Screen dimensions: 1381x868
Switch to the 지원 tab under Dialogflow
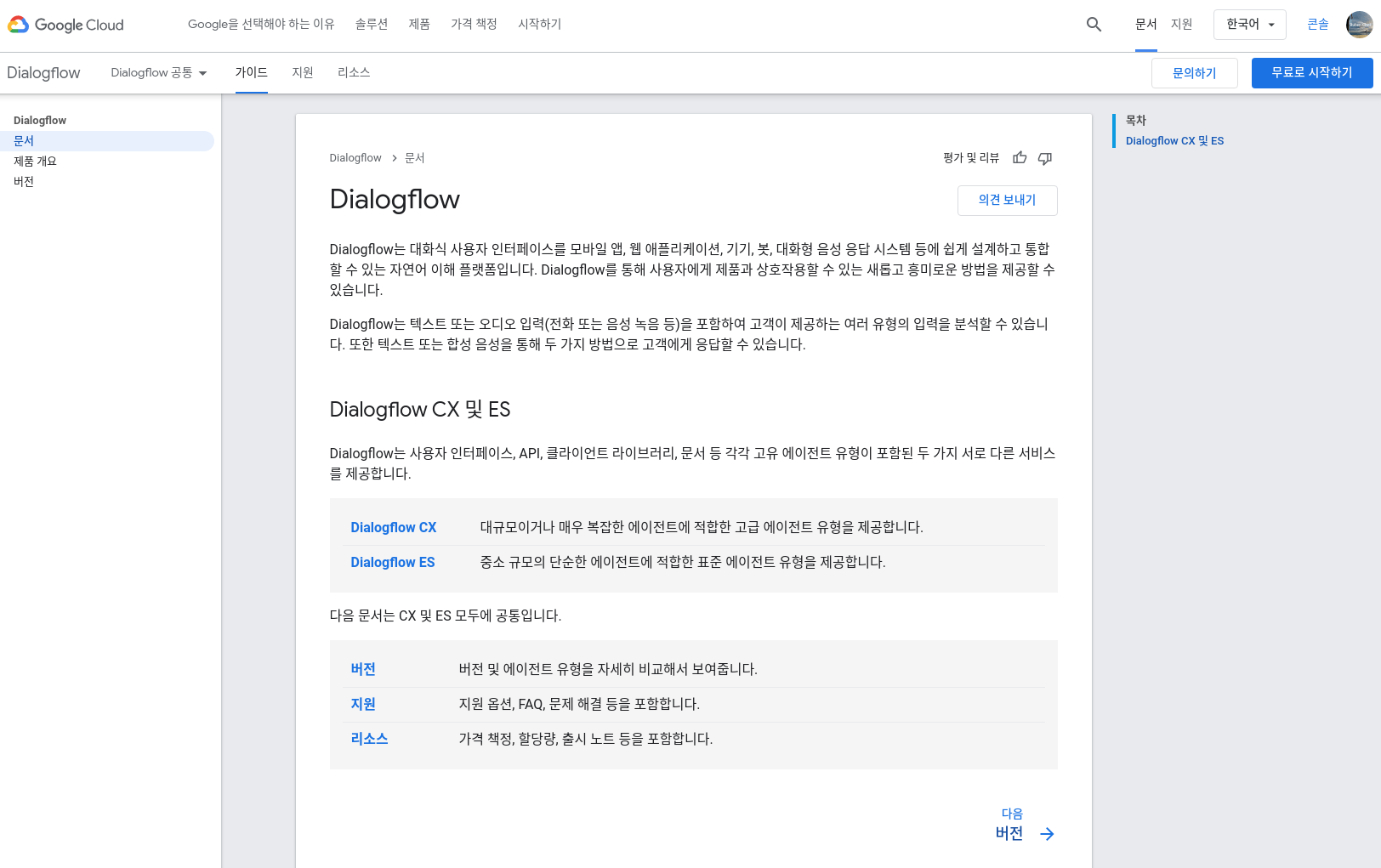[x=303, y=73]
